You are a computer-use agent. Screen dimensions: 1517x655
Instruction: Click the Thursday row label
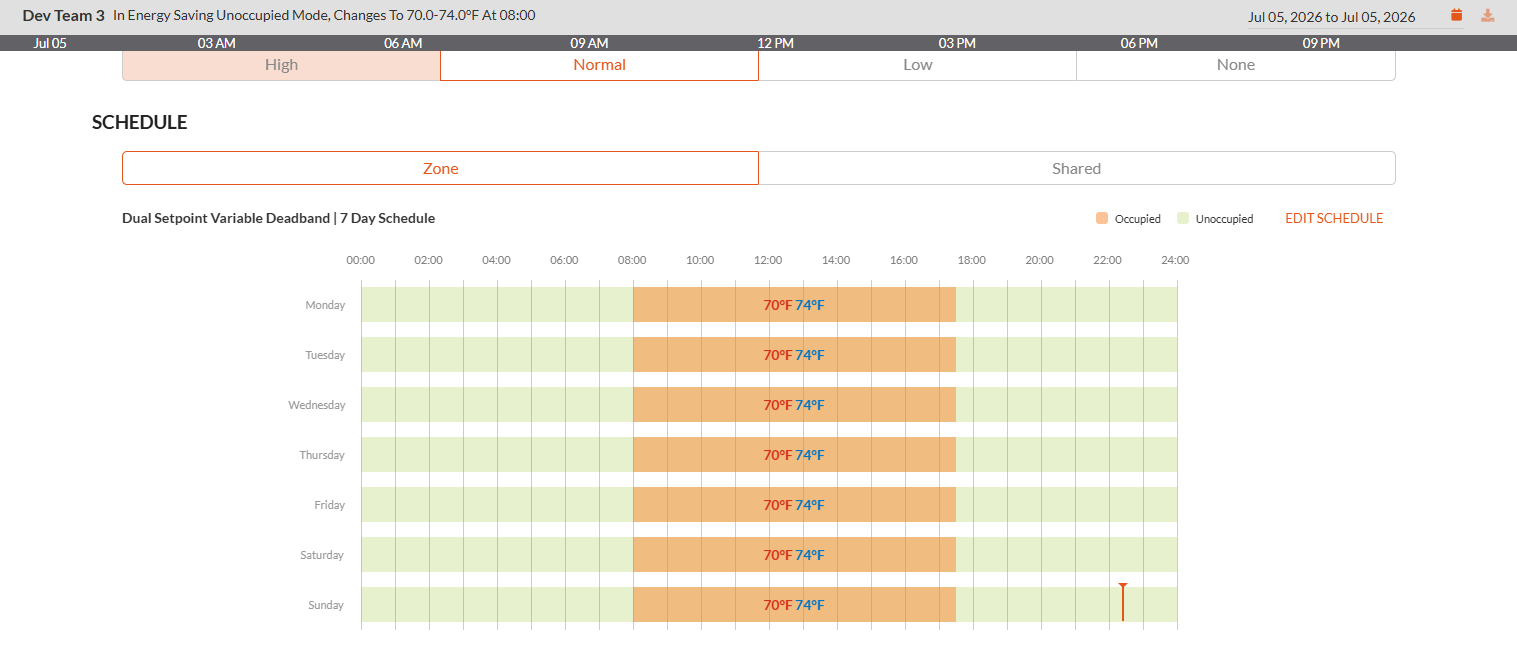pos(322,455)
